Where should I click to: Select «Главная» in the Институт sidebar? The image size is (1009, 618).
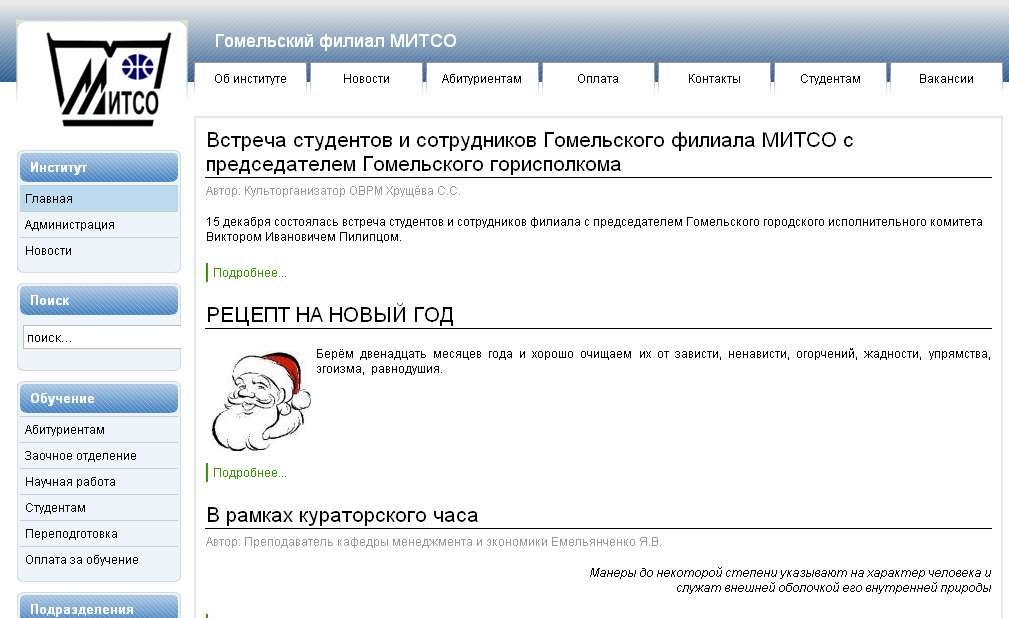point(49,199)
